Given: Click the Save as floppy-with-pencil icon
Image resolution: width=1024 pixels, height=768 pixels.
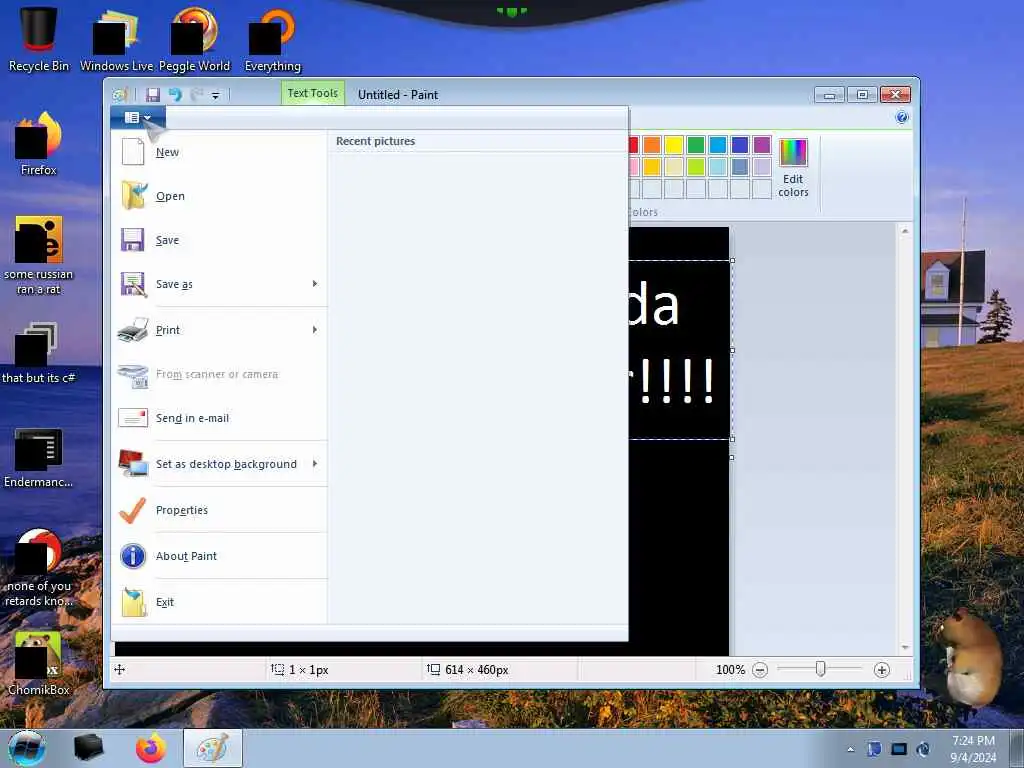Looking at the screenshot, I should 133,284.
